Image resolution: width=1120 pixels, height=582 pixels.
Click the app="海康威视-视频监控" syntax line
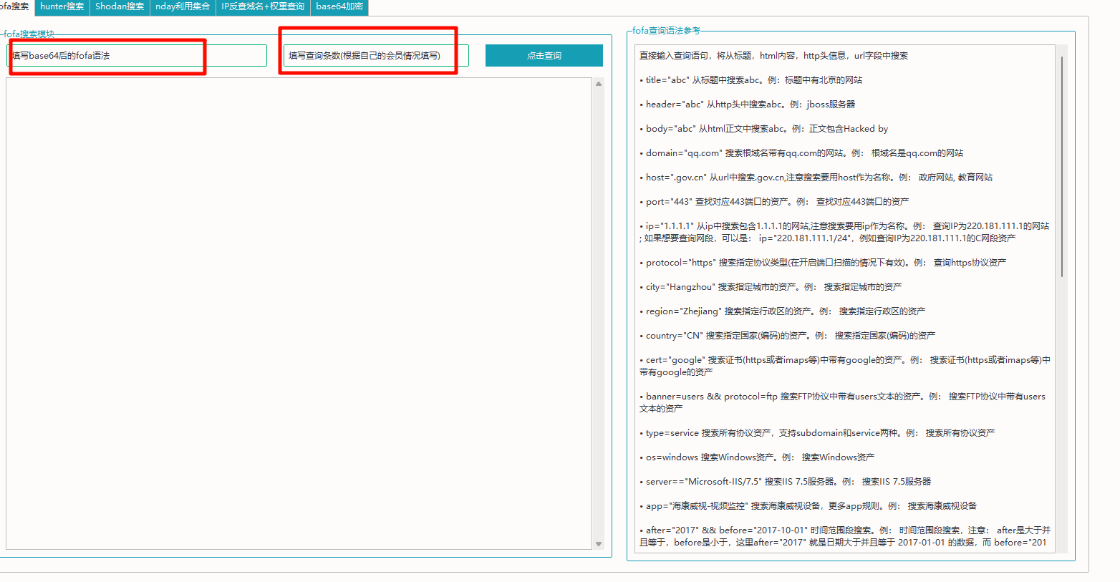[808, 506]
